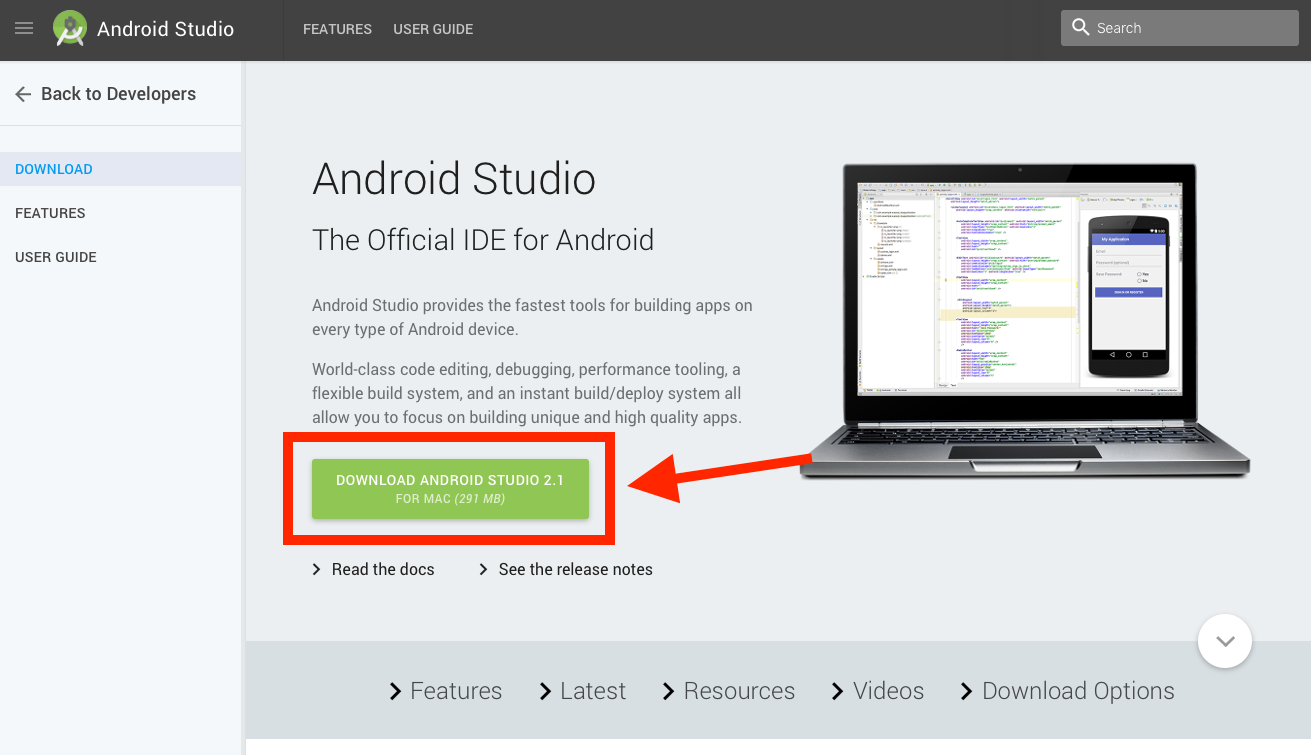Screen dimensions: 1311x755
Task: Expand the Resources section chevron
Action: click(669, 691)
